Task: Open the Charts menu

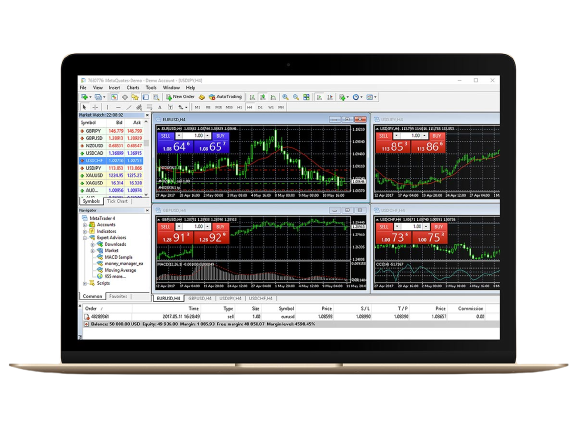Action: pos(133,88)
